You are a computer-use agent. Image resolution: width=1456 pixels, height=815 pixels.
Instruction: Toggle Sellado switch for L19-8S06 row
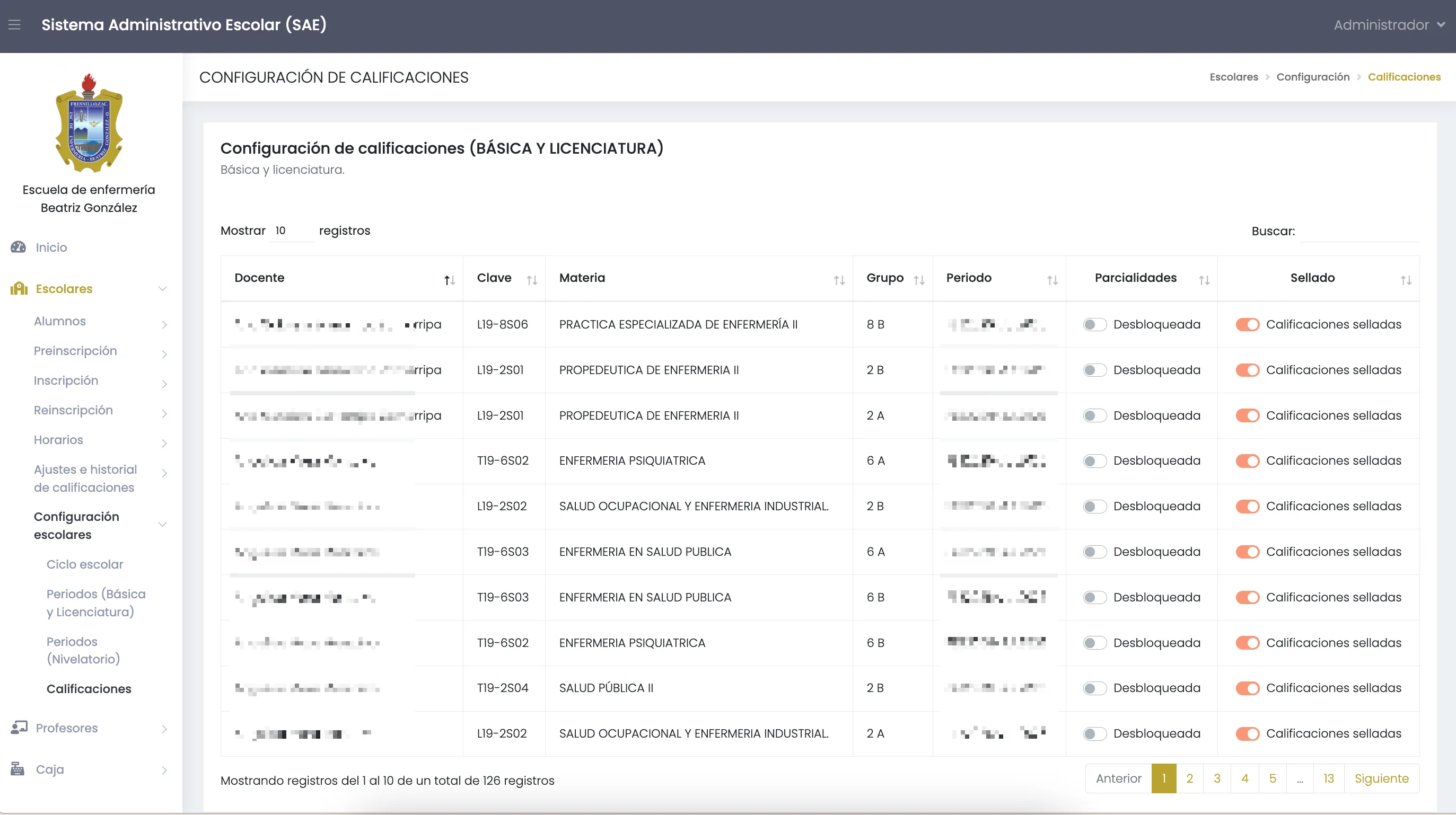(1248, 324)
